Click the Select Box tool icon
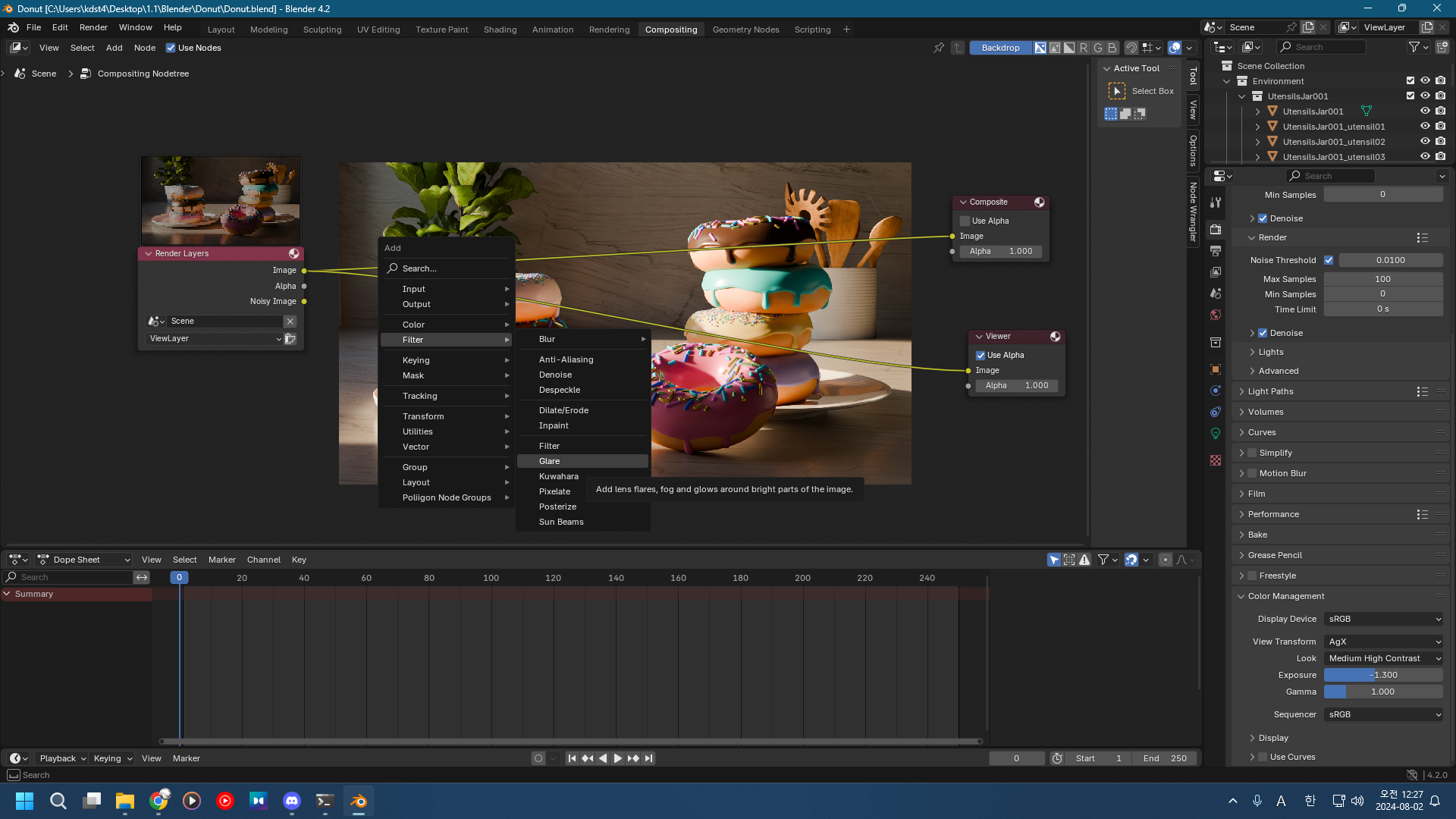Image resolution: width=1456 pixels, height=819 pixels. pos(1116,91)
